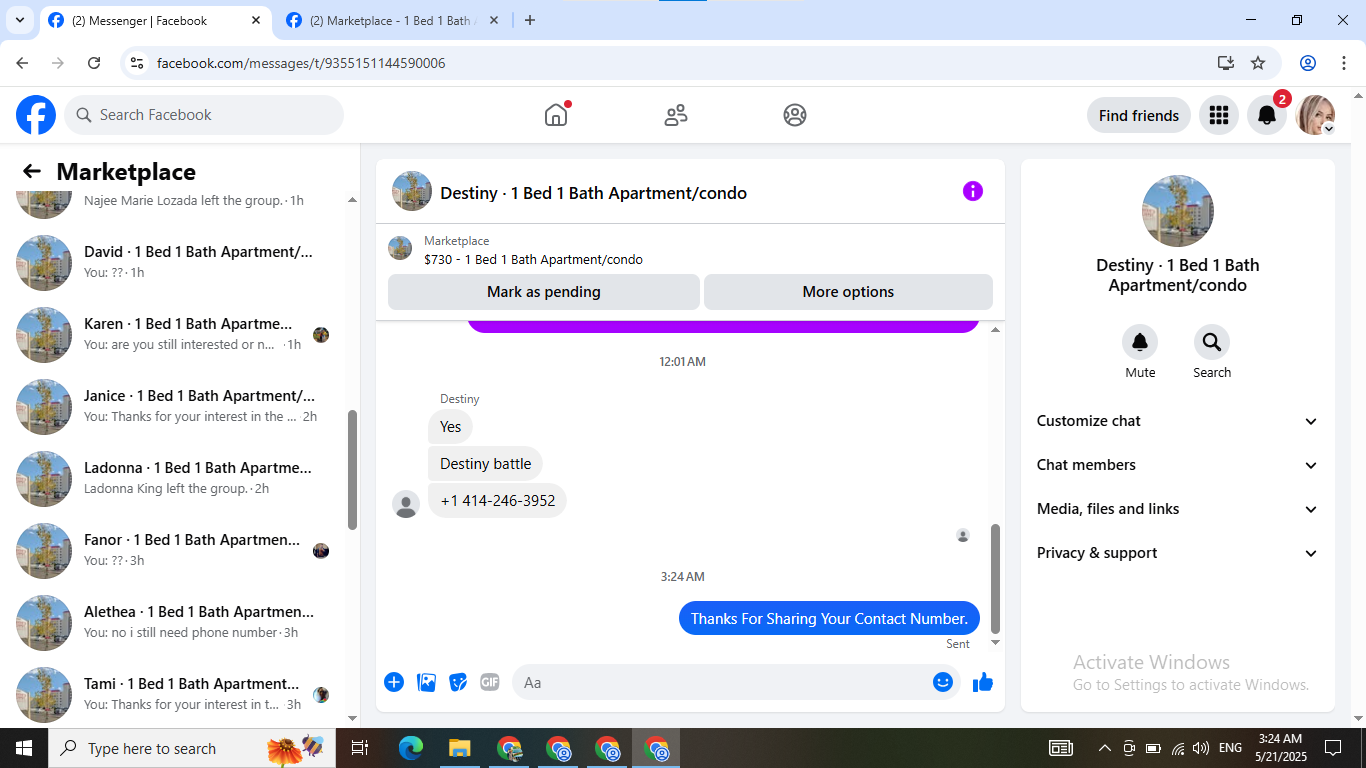Open the Groups icon in top navigation
Screen dimensions: 1366x768
pos(795,115)
